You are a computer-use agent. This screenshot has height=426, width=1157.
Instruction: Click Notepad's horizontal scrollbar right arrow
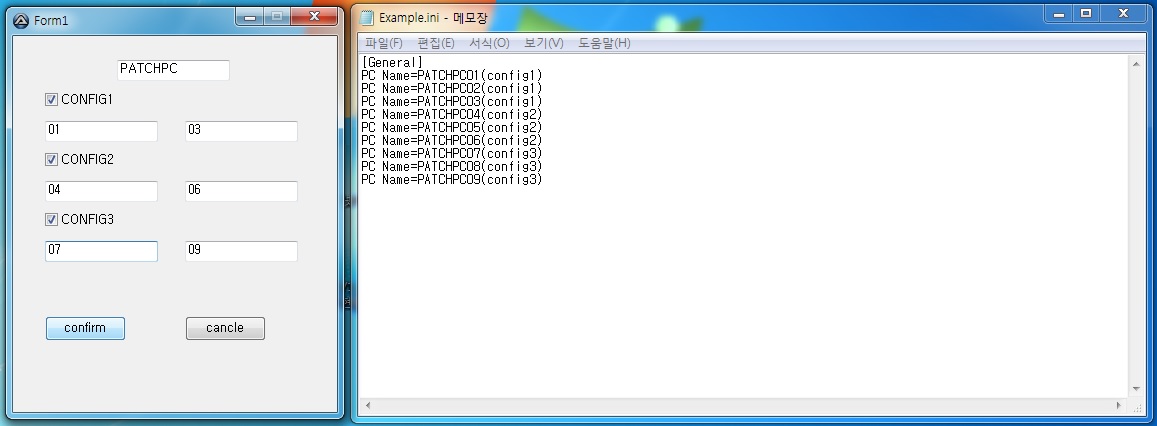coord(1119,405)
